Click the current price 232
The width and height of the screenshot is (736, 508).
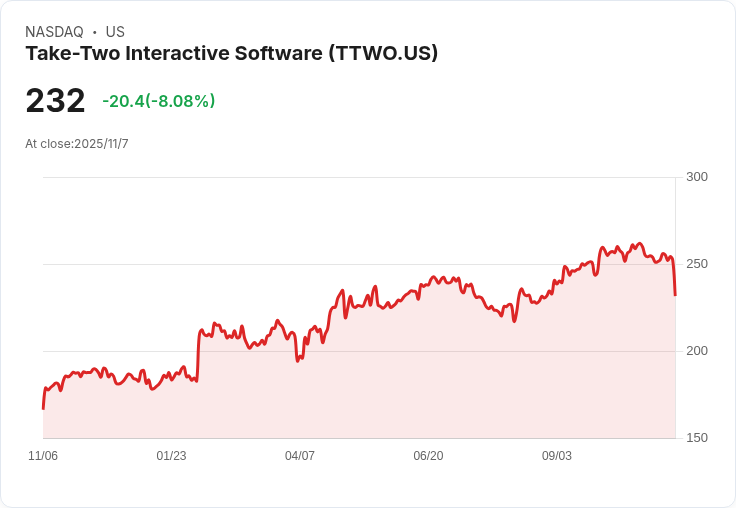(55, 100)
